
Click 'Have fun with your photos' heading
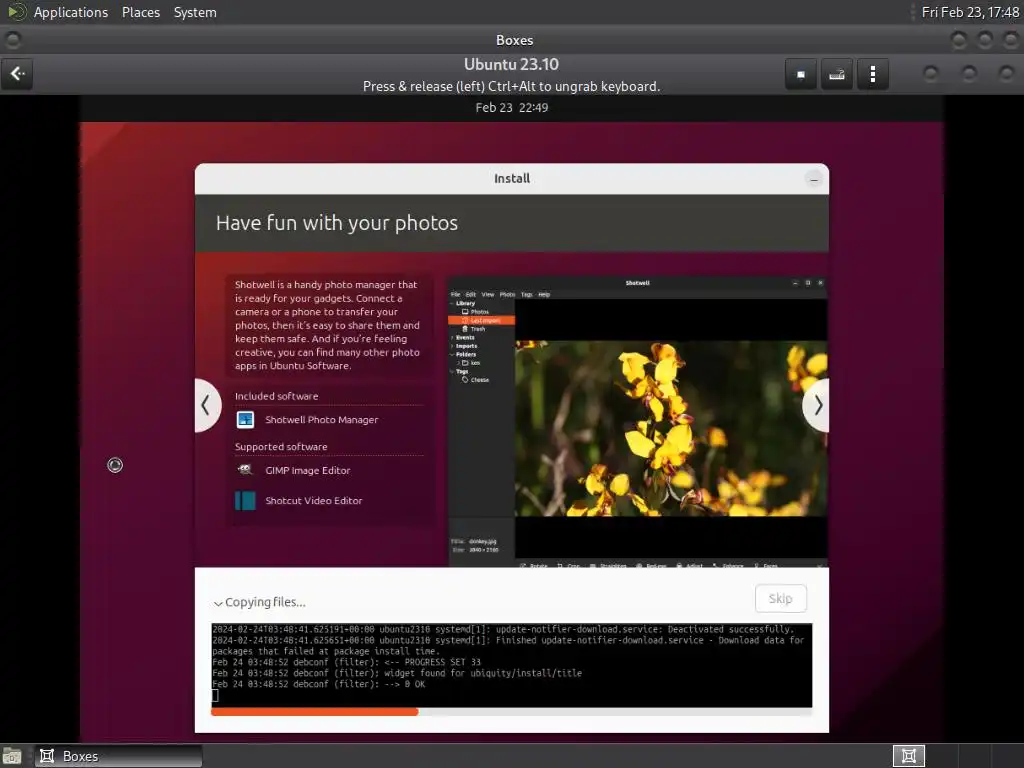(x=336, y=223)
